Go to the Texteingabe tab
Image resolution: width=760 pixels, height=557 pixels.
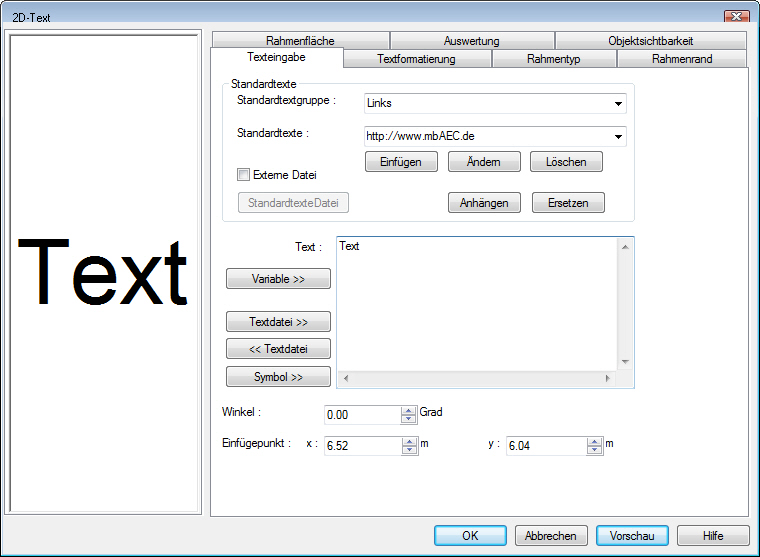pyautogui.click(x=276, y=57)
